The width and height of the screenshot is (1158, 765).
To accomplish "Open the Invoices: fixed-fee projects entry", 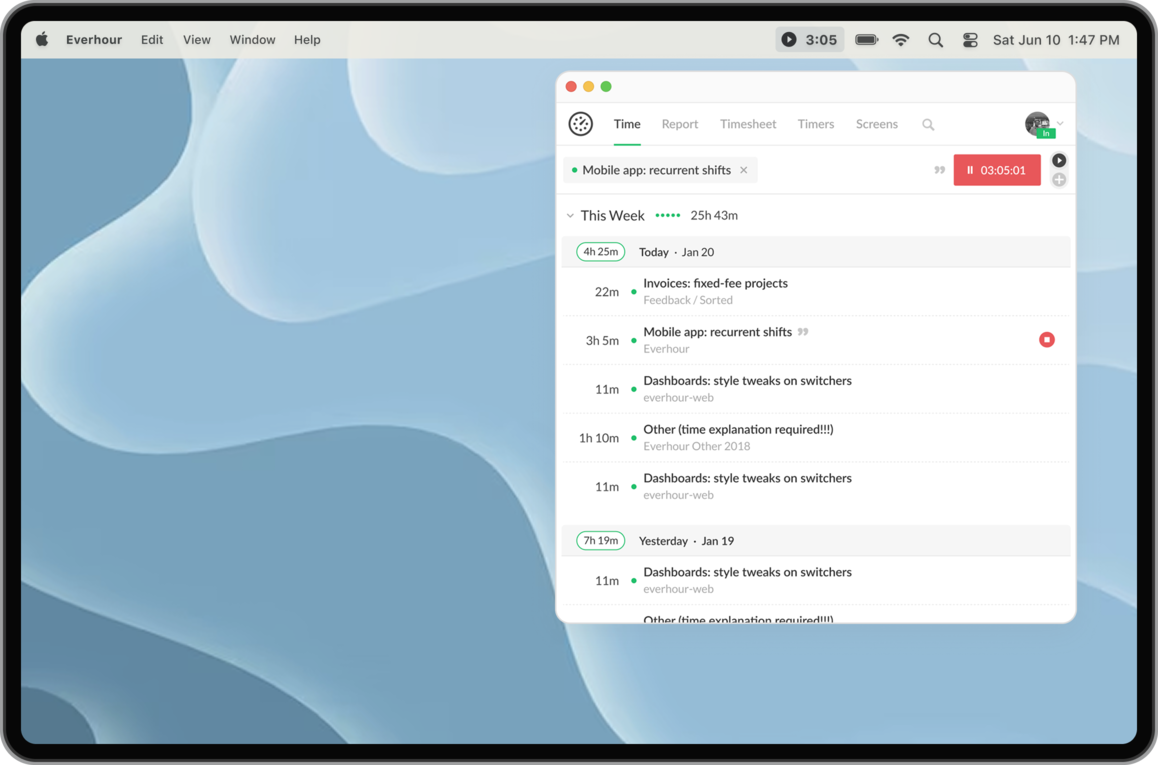I will pos(716,283).
